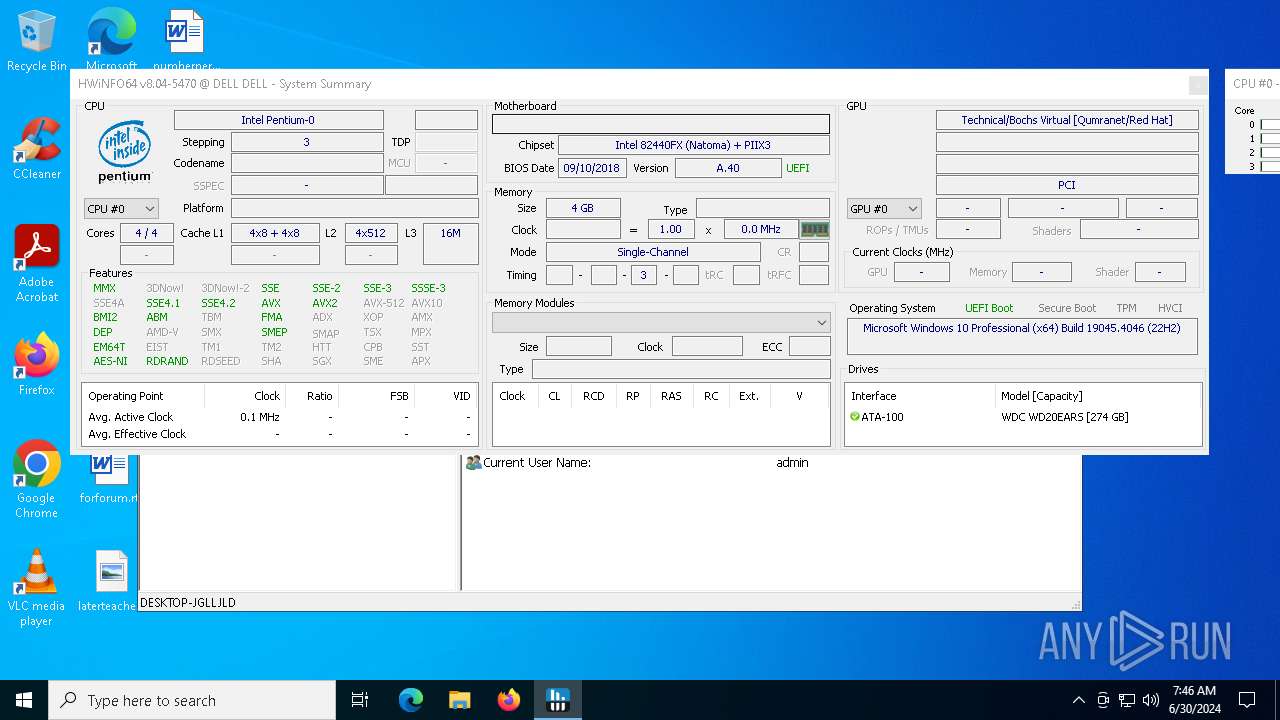Viewport: 1280px width, 720px height.
Task: Click the Current User Name icon
Action: click(x=474, y=463)
